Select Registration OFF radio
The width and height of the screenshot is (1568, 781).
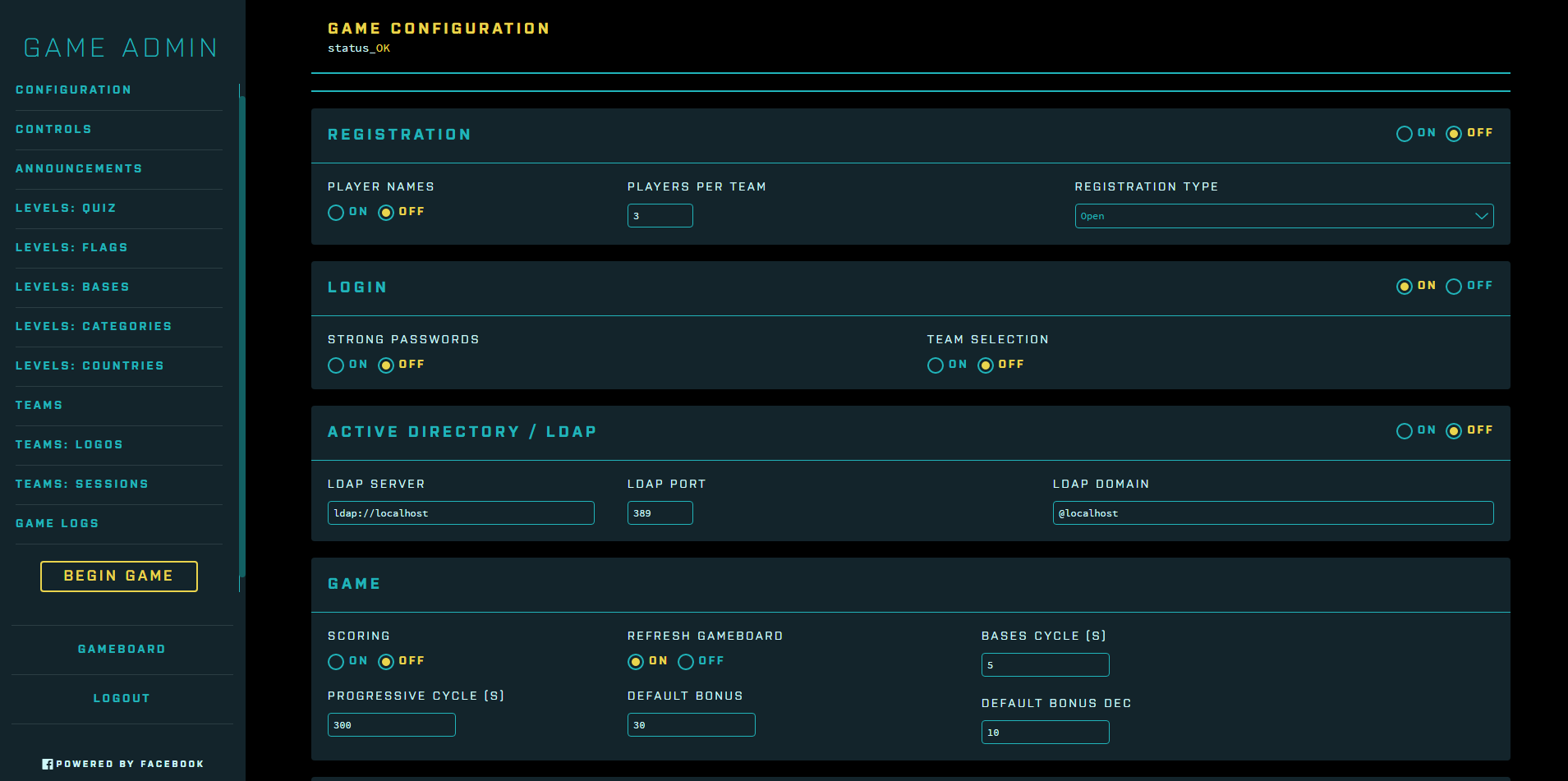(x=1454, y=134)
